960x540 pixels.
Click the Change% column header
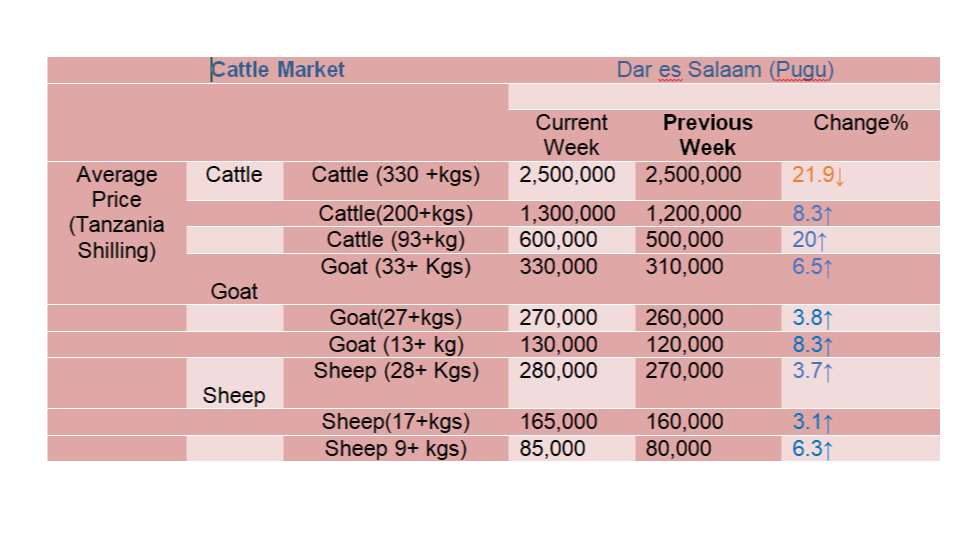pyautogui.click(x=860, y=122)
